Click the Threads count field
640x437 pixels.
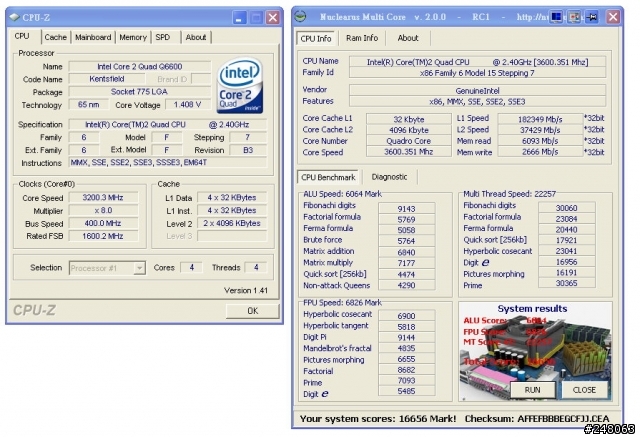coord(256,268)
